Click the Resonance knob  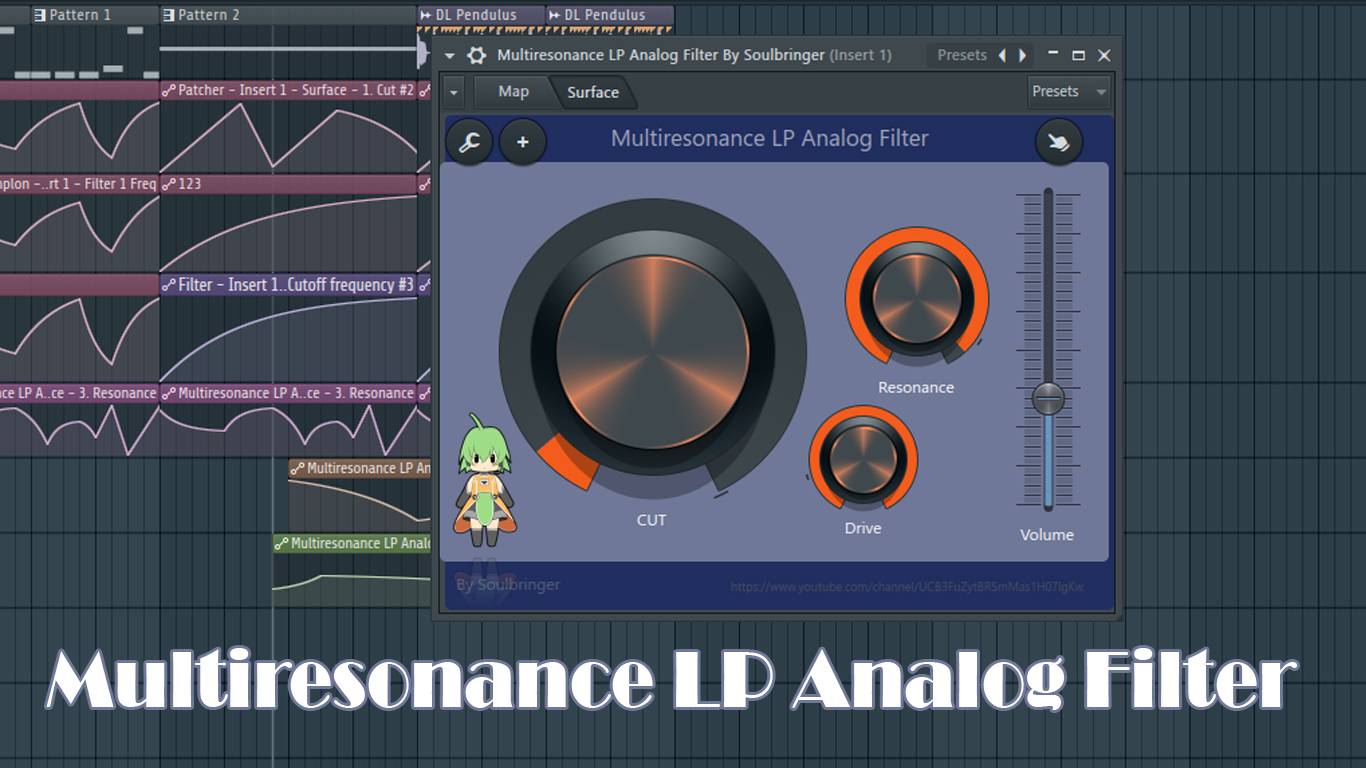tap(917, 298)
